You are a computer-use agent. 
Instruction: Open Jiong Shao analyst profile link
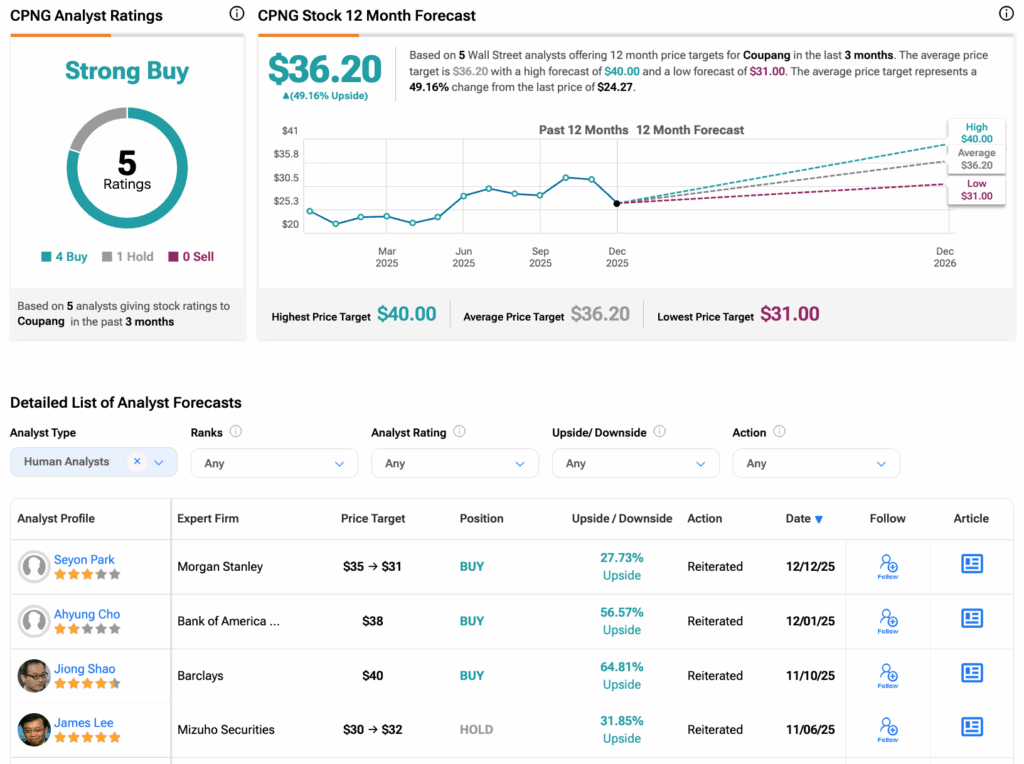[x=84, y=669]
